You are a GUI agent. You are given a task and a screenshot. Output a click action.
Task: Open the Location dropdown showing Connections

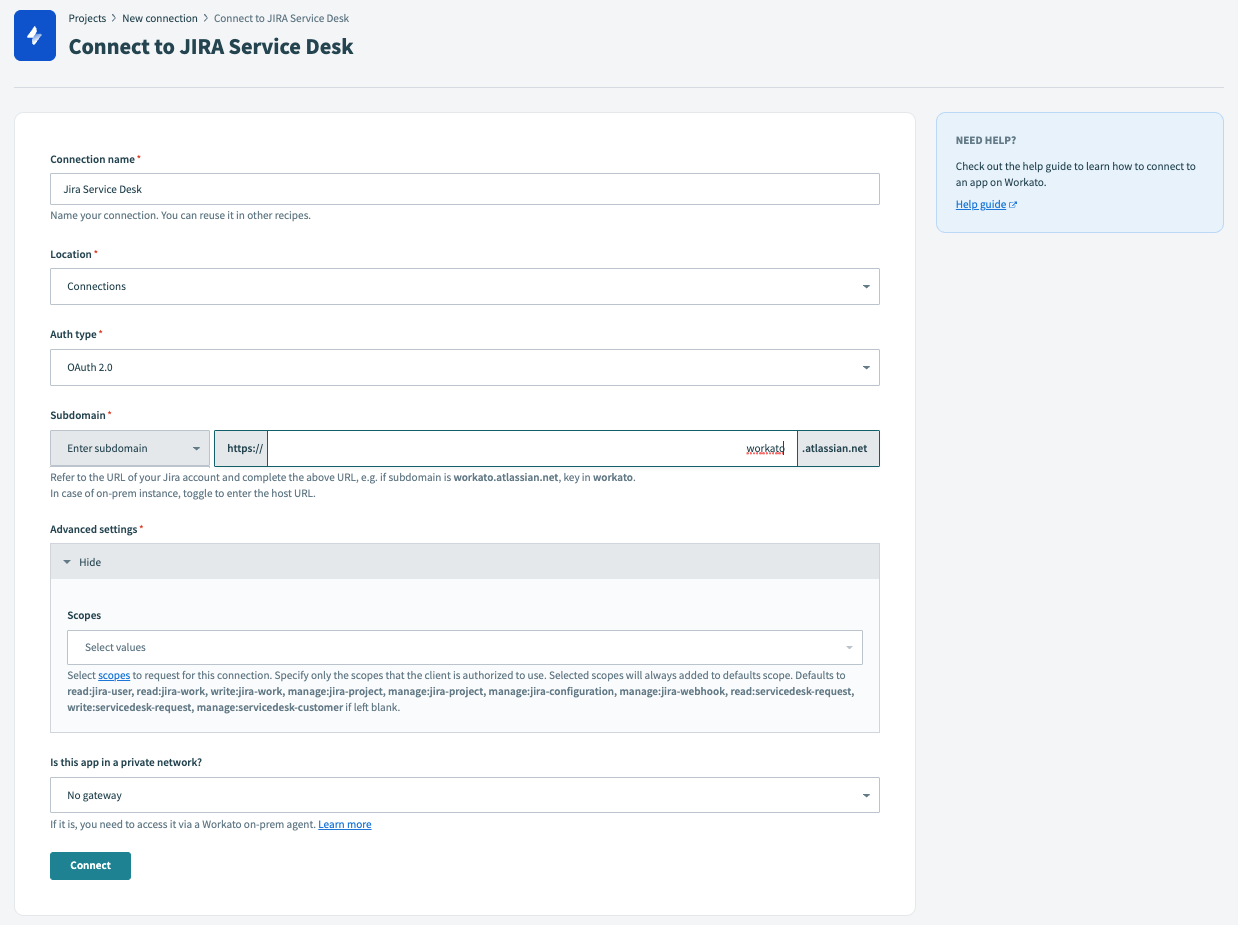[x=465, y=286]
